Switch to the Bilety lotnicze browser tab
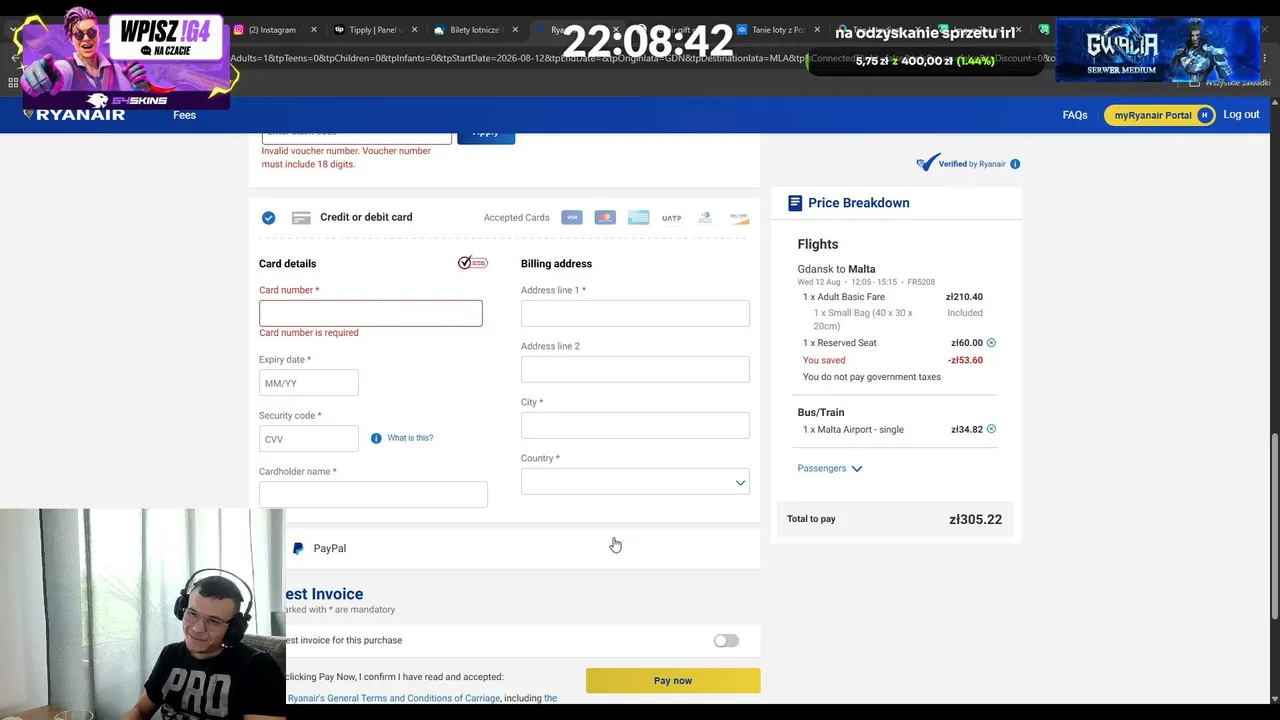Viewport: 1280px width, 720px height. (x=475, y=30)
